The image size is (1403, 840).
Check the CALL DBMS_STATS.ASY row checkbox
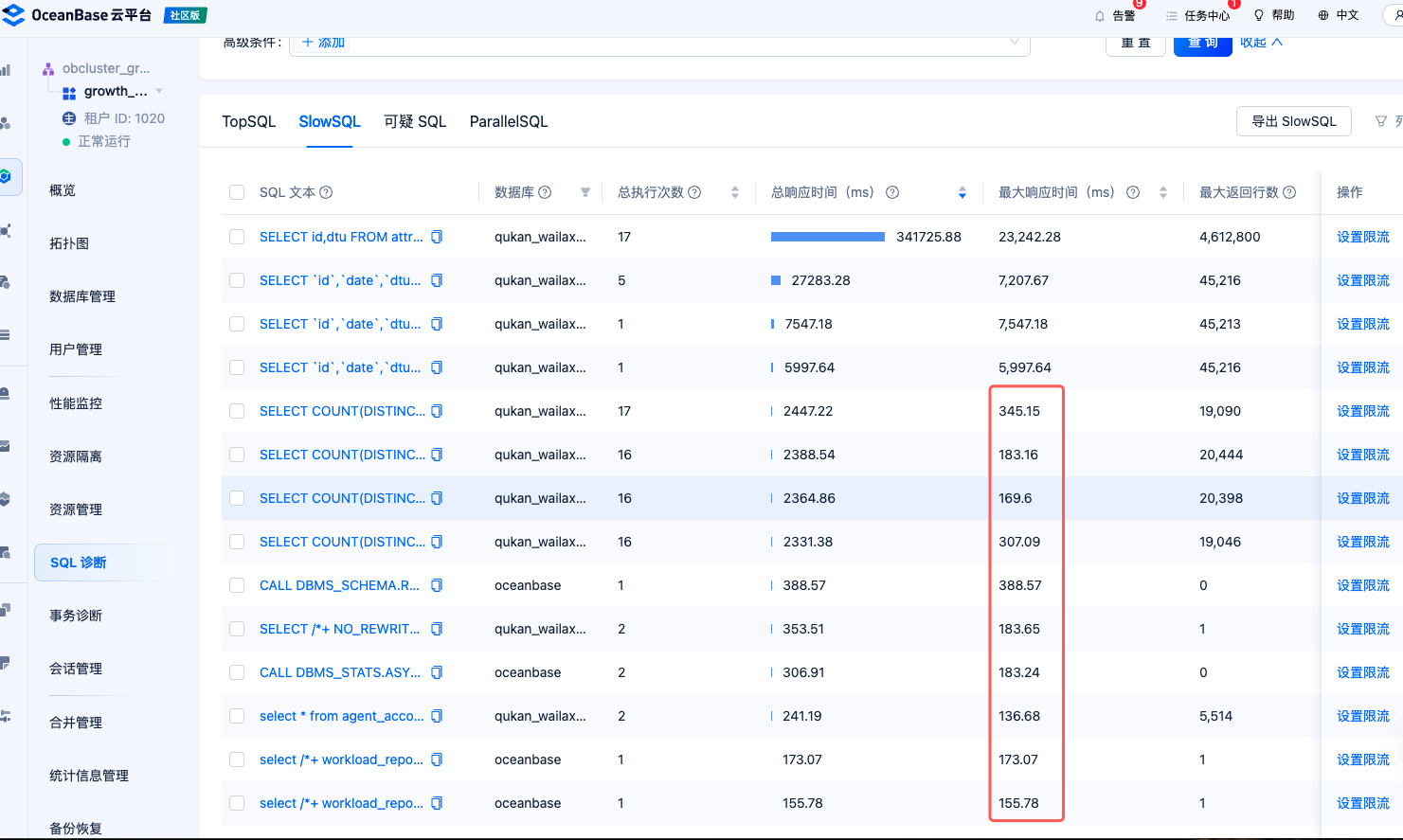point(237,672)
